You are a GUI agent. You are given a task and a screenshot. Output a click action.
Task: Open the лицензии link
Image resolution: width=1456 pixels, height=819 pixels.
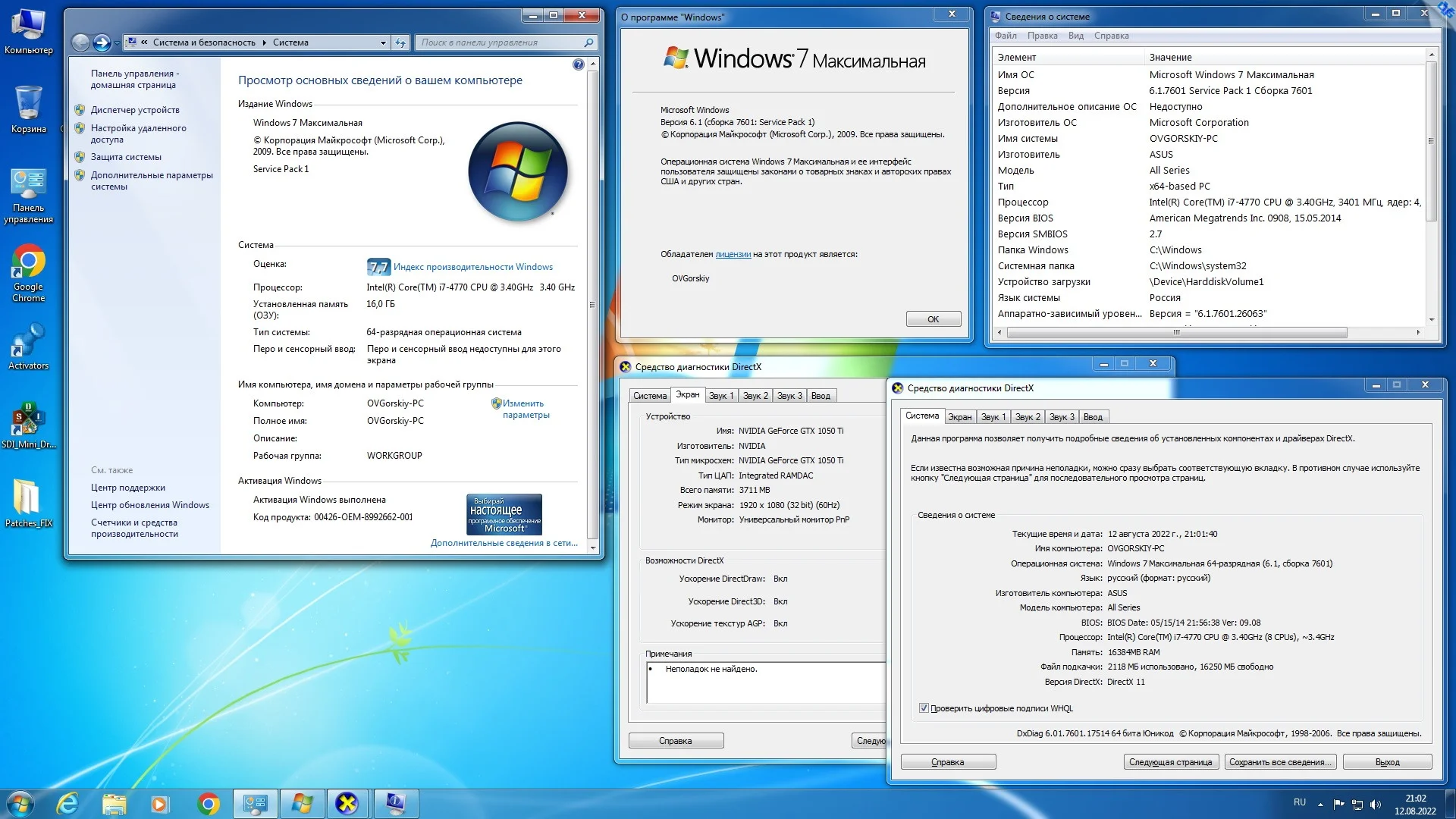coord(733,254)
